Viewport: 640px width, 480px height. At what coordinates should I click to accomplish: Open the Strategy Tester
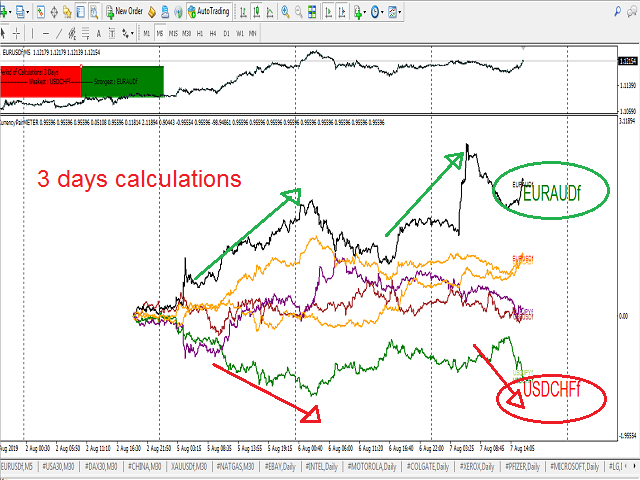(x=94, y=12)
